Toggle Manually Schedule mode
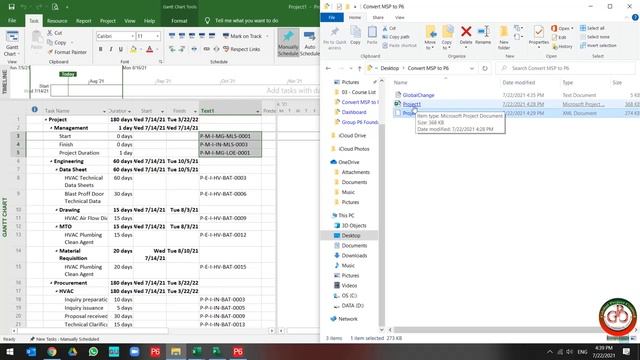This screenshot has height=360, width=640. click(288, 42)
